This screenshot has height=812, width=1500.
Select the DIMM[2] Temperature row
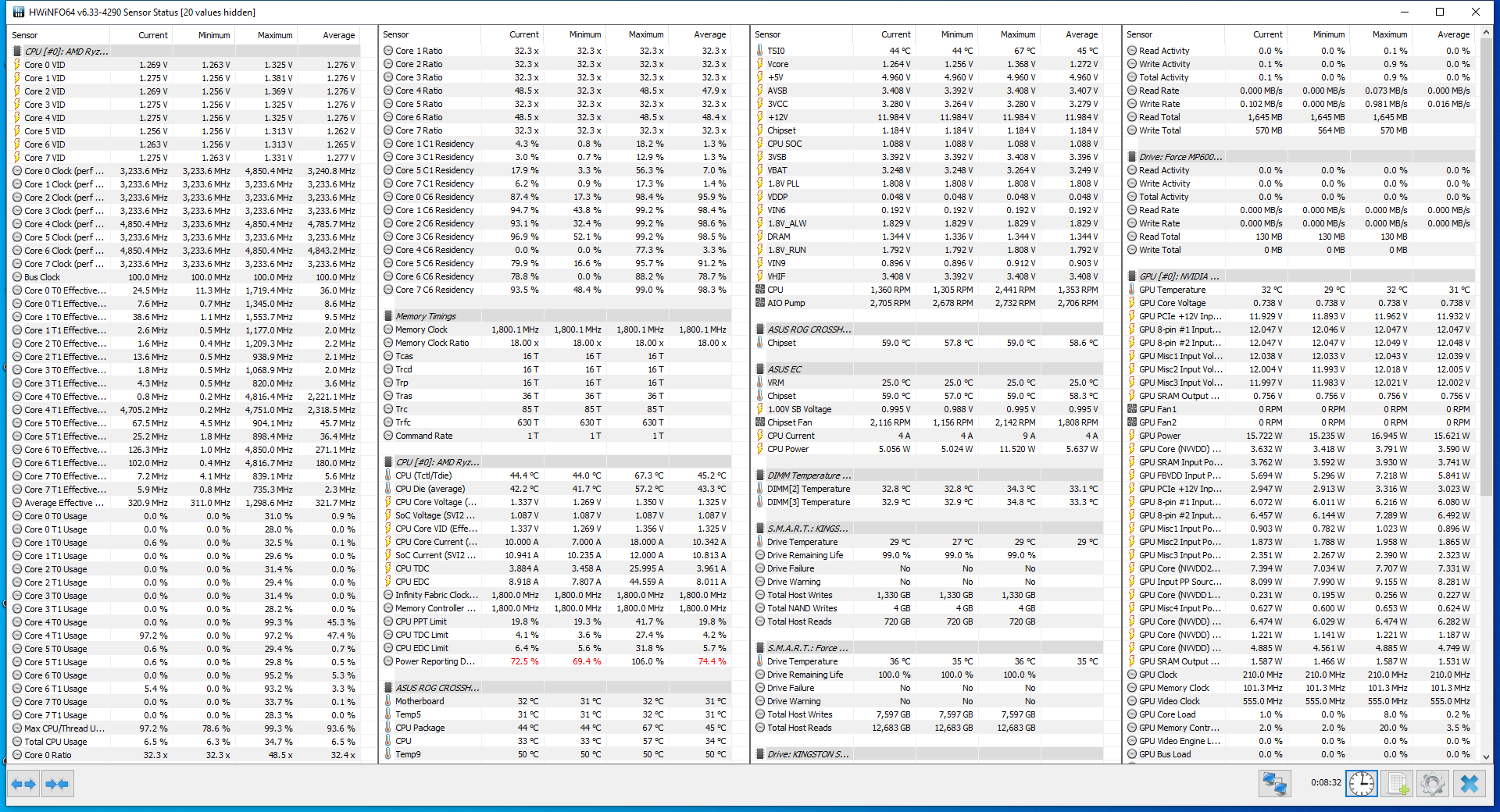click(x=928, y=489)
